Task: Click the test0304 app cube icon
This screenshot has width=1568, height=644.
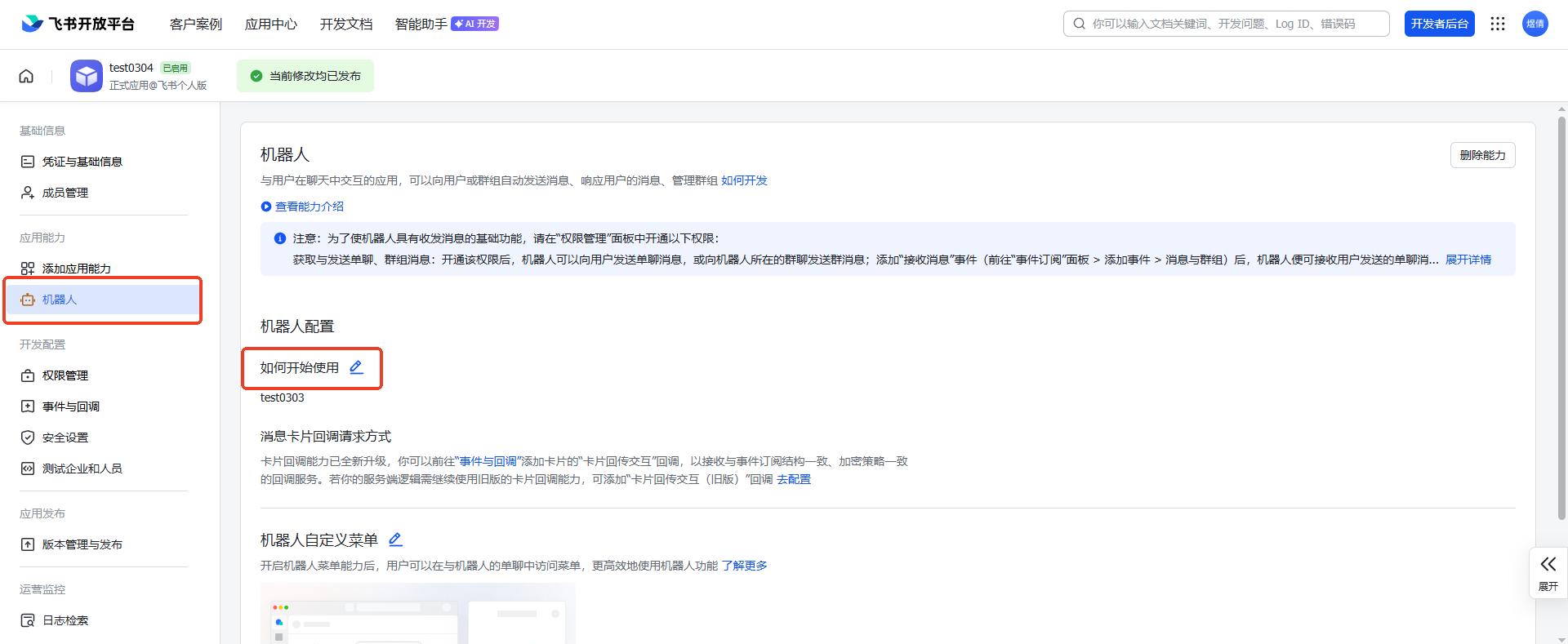Action: (x=87, y=76)
